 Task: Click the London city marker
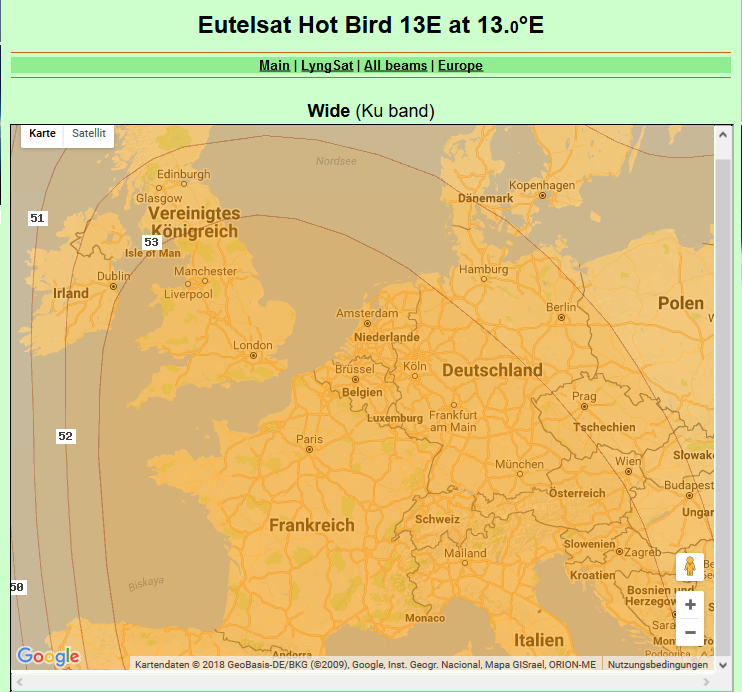(254, 354)
